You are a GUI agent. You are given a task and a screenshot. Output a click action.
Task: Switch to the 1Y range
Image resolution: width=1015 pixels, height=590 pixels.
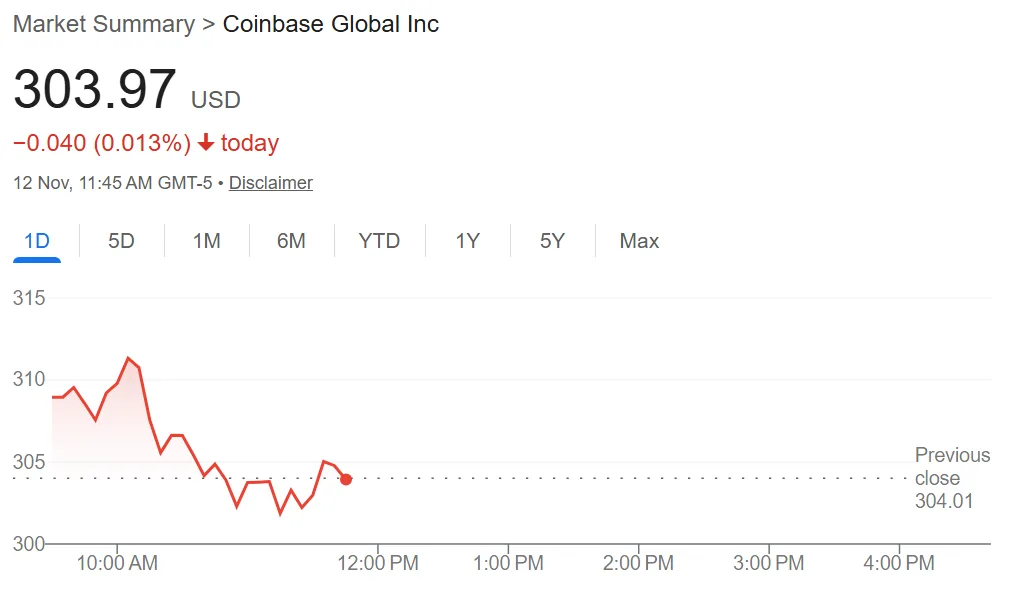[x=466, y=241]
